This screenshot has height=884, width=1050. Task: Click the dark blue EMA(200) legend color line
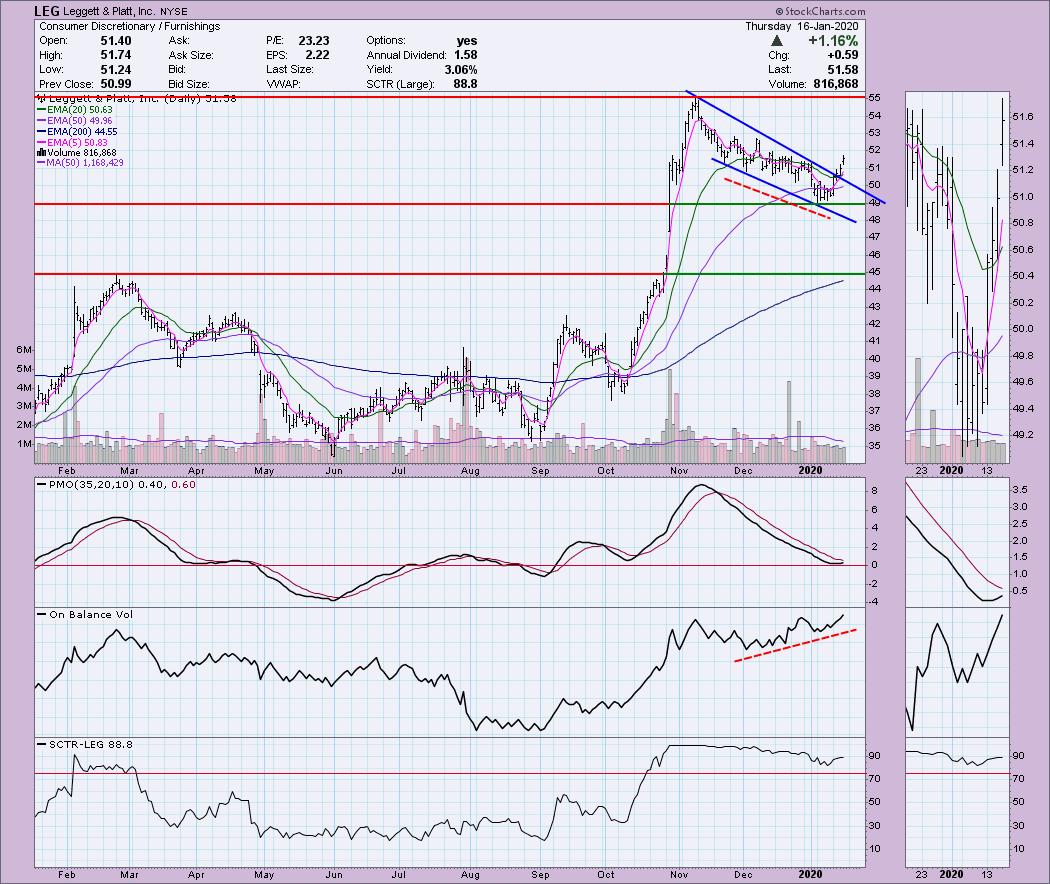(41, 132)
